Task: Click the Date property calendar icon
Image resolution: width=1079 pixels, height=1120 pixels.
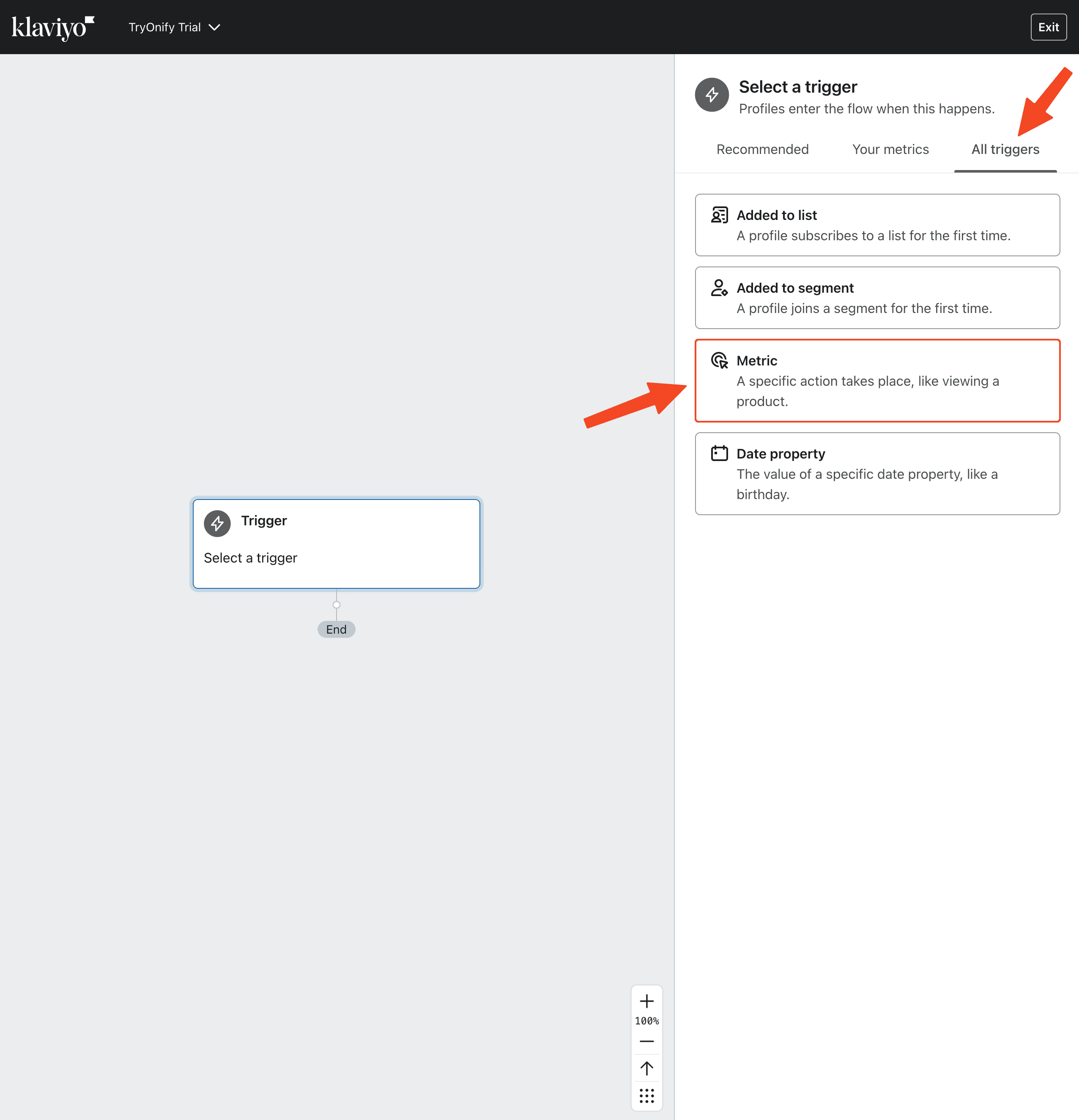Action: coord(719,454)
